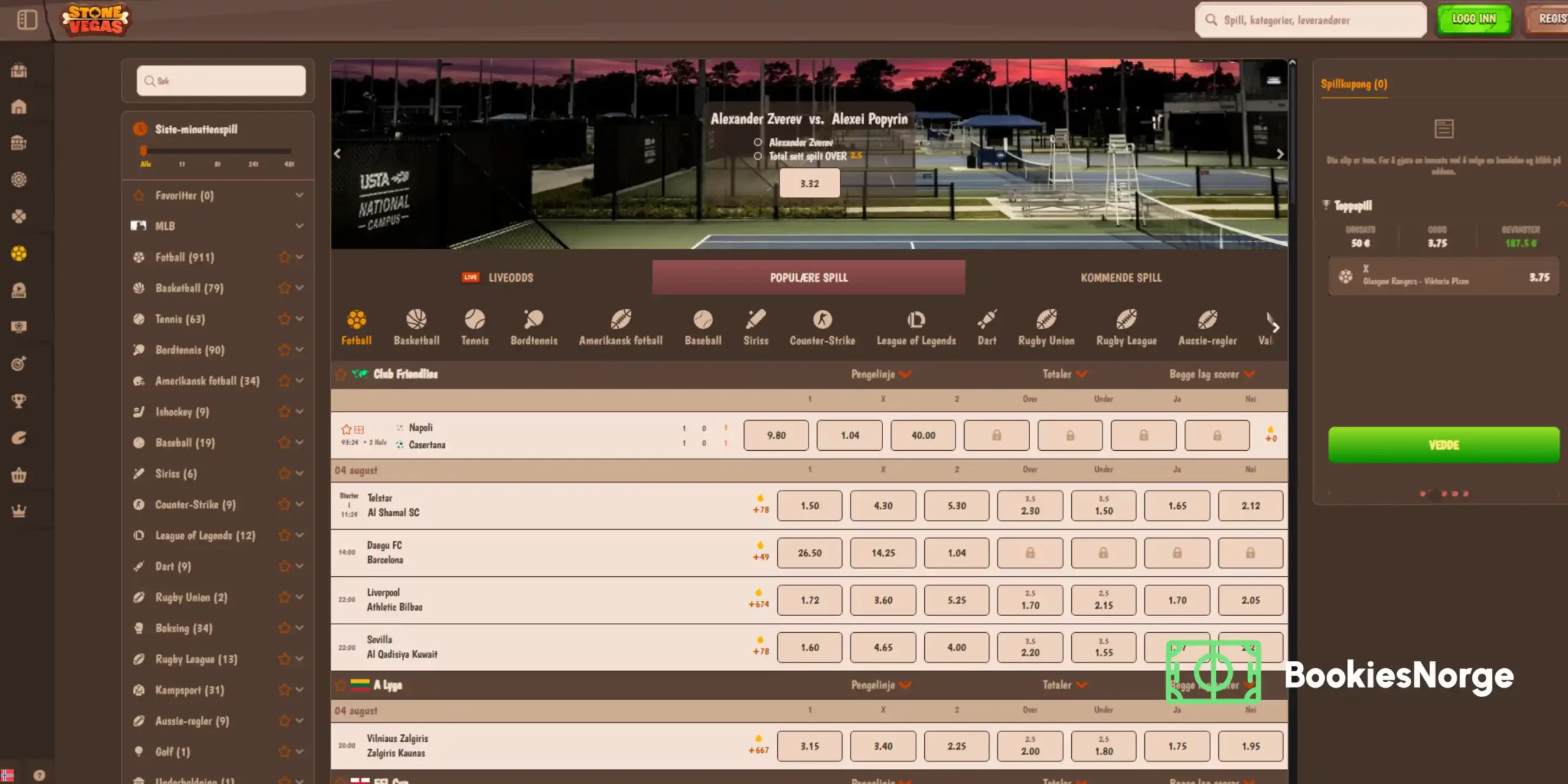This screenshot has height=784, width=1568.
Task: Open Telstar +78 more markets
Action: [x=761, y=505]
